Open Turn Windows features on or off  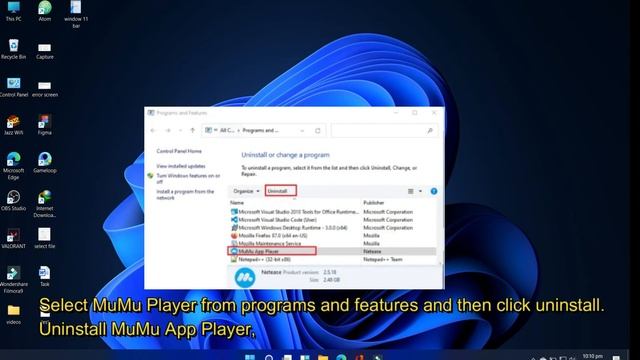tap(188, 179)
